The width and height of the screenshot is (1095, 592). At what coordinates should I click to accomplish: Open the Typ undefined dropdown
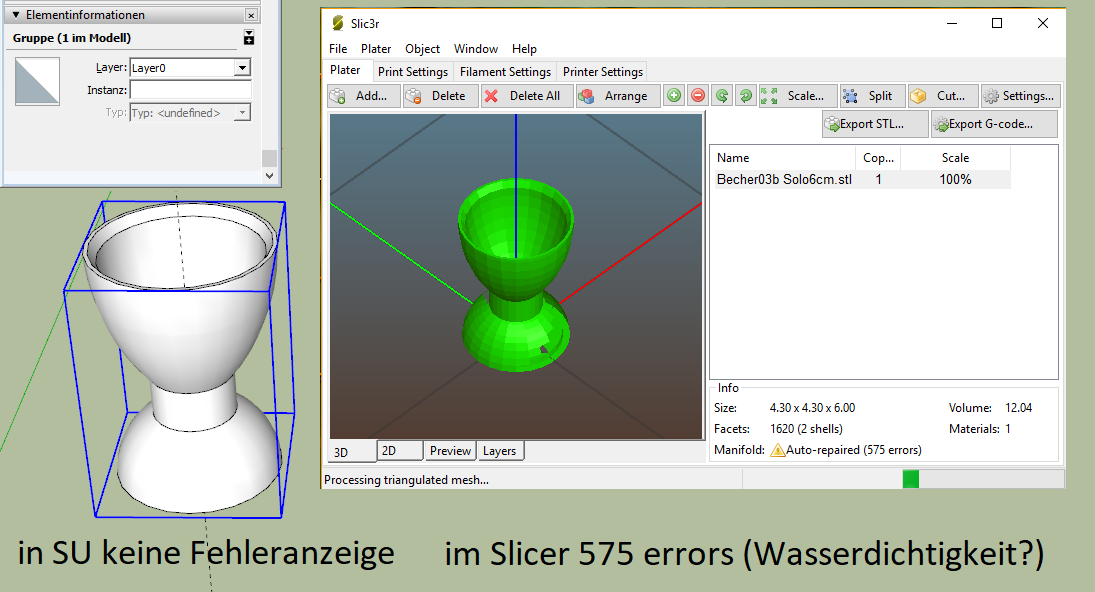[242, 113]
